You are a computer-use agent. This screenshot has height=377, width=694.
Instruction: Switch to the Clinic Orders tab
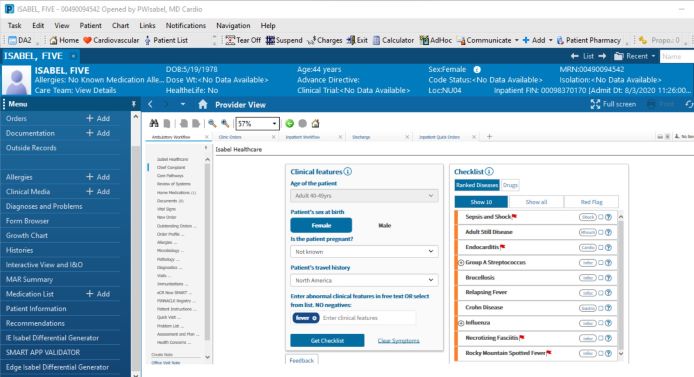pos(230,137)
